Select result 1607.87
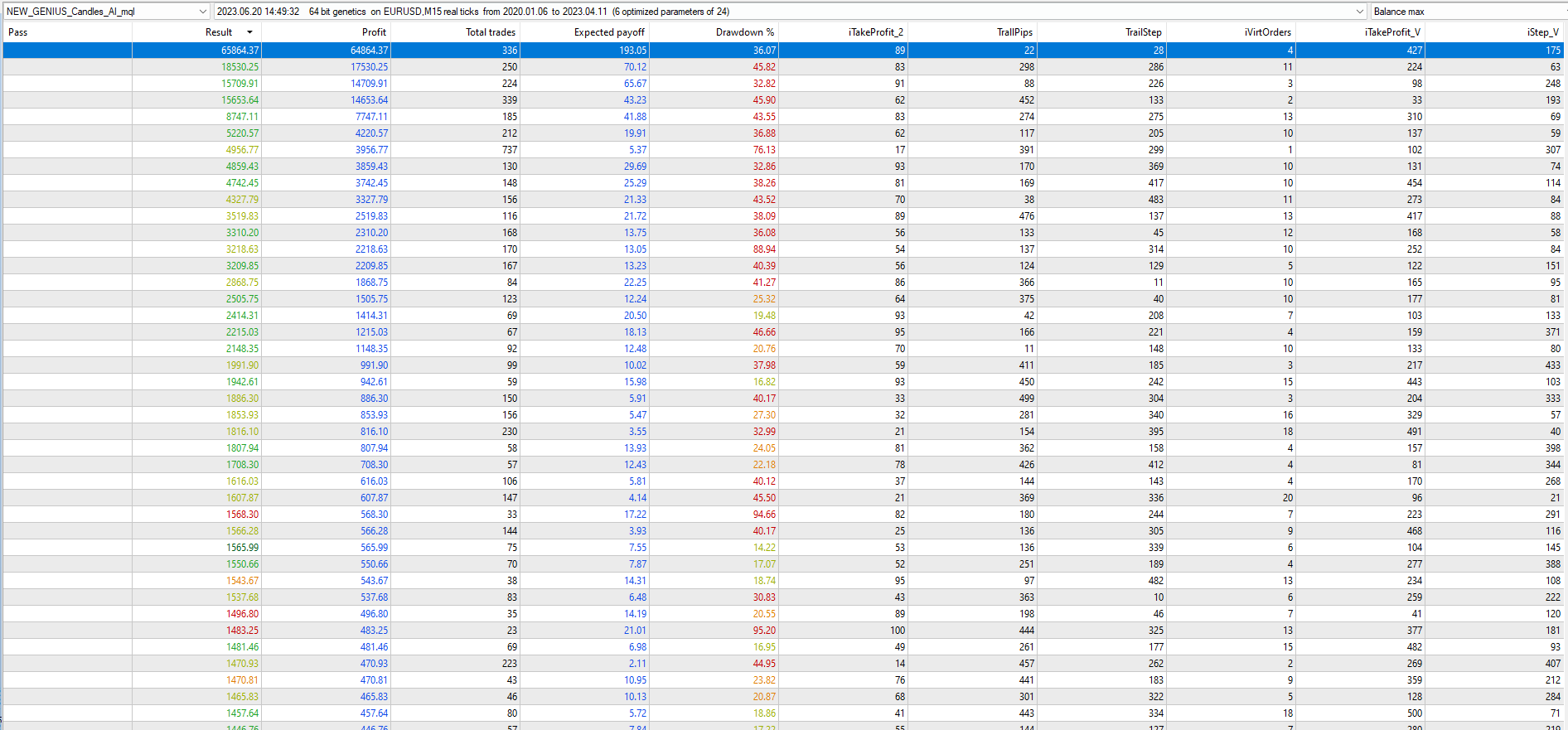Image resolution: width=1568 pixels, height=730 pixels. click(242, 498)
